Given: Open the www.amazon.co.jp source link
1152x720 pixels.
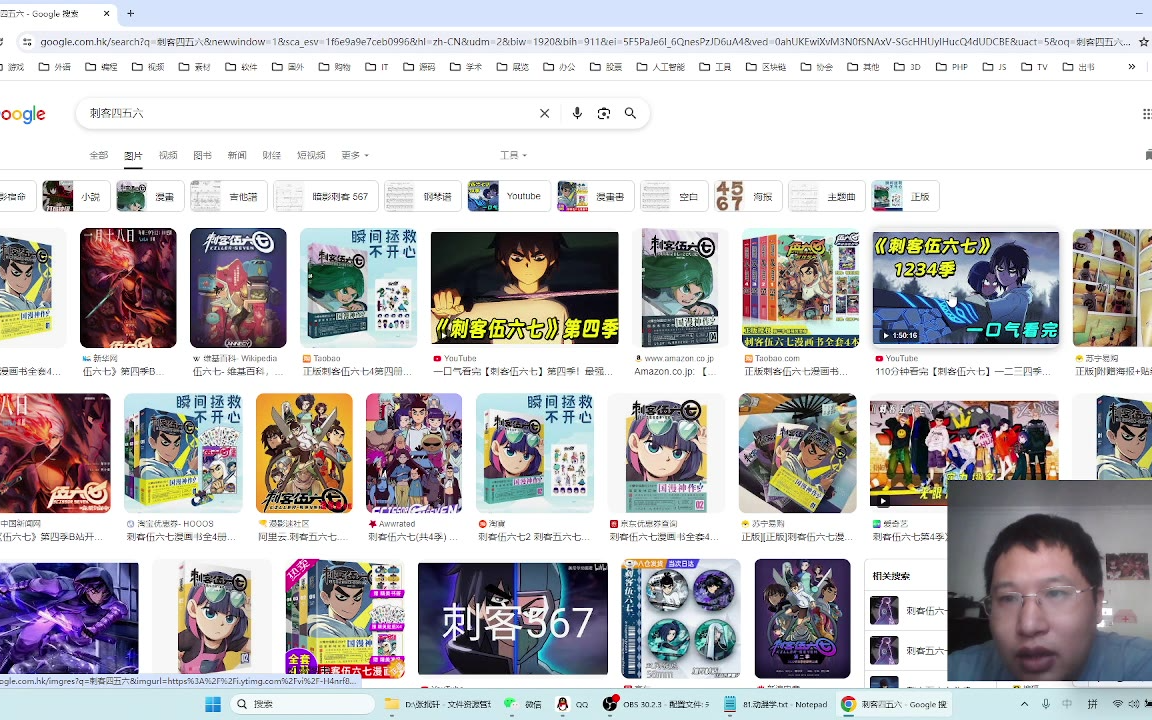Looking at the screenshot, I should click(674, 359).
